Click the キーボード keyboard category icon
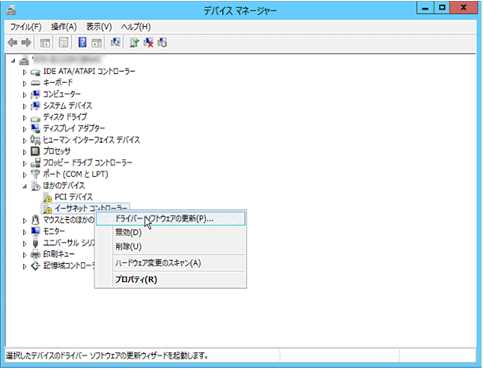This screenshot has height=369, width=484. (x=36, y=83)
